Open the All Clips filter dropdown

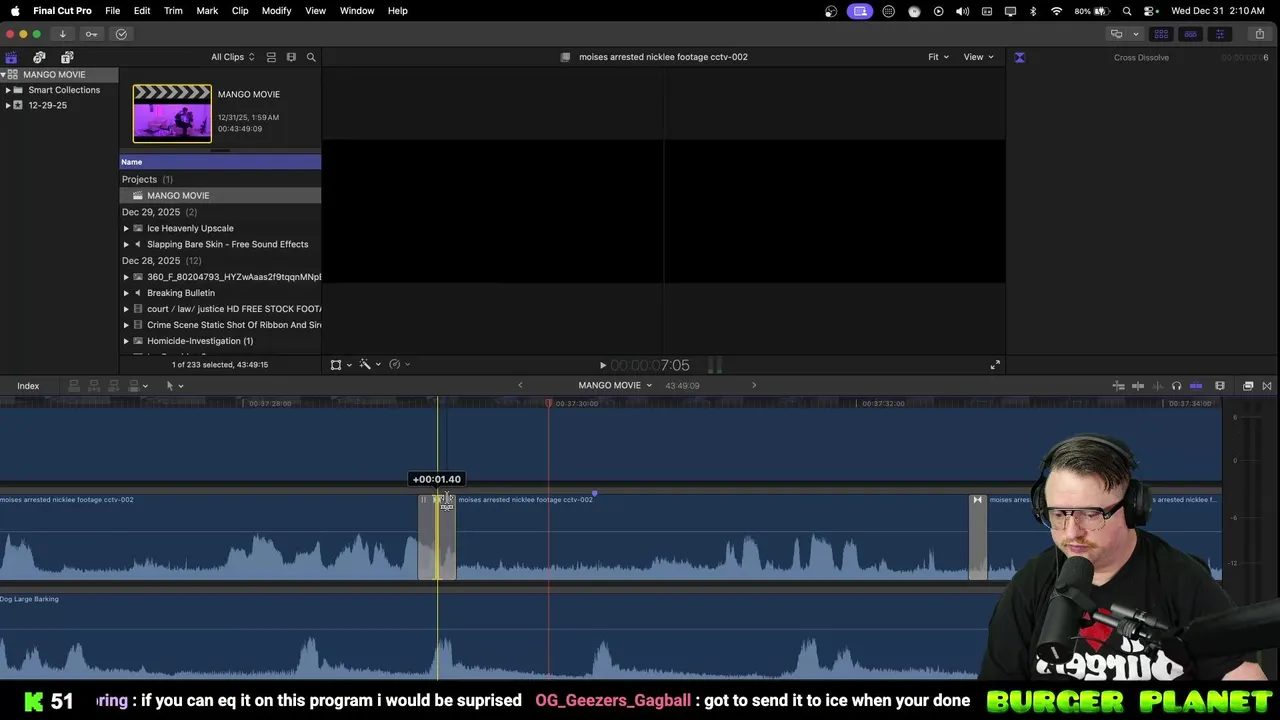(x=232, y=57)
